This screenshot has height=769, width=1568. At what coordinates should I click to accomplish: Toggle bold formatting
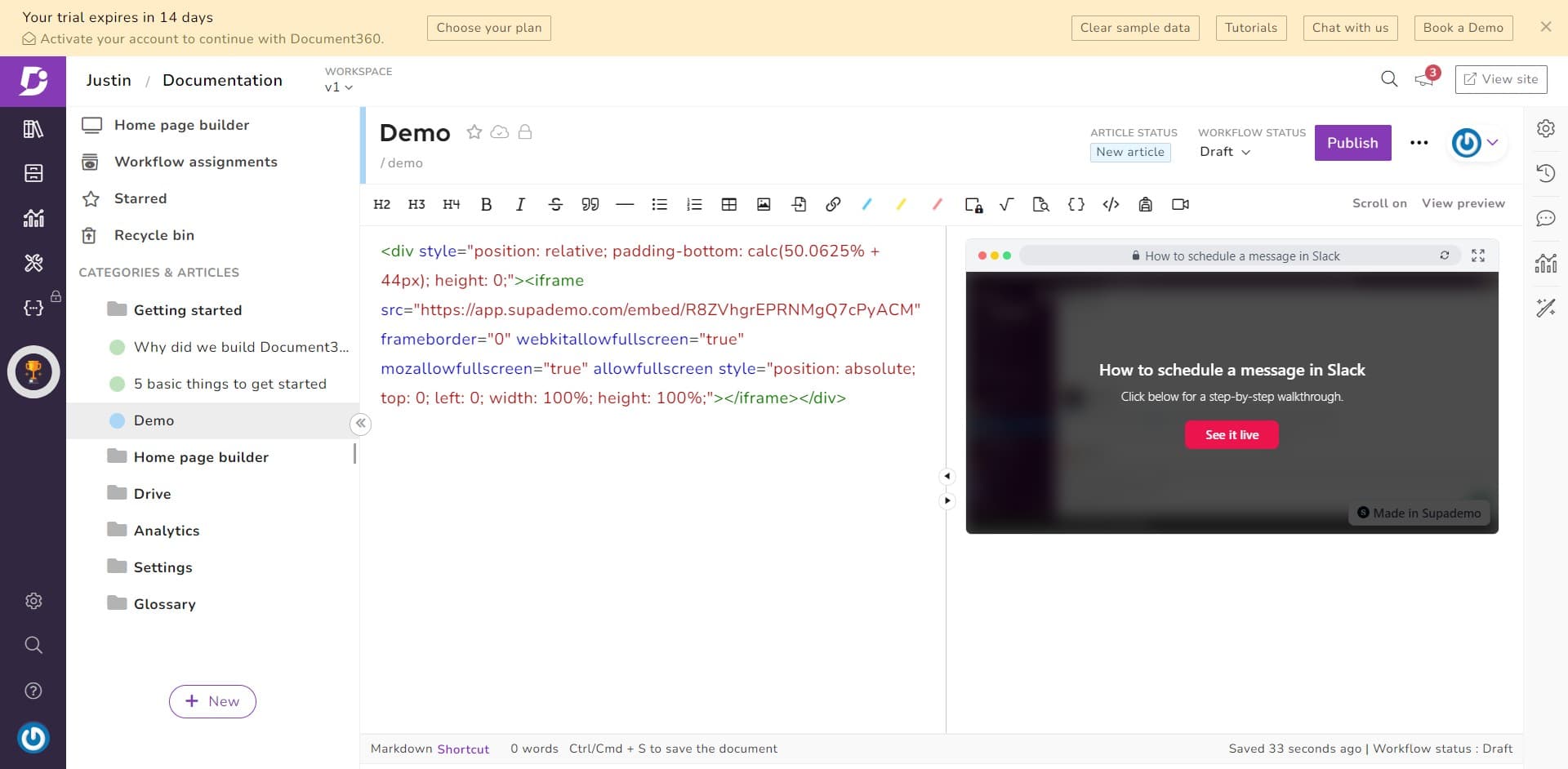coord(486,204)
